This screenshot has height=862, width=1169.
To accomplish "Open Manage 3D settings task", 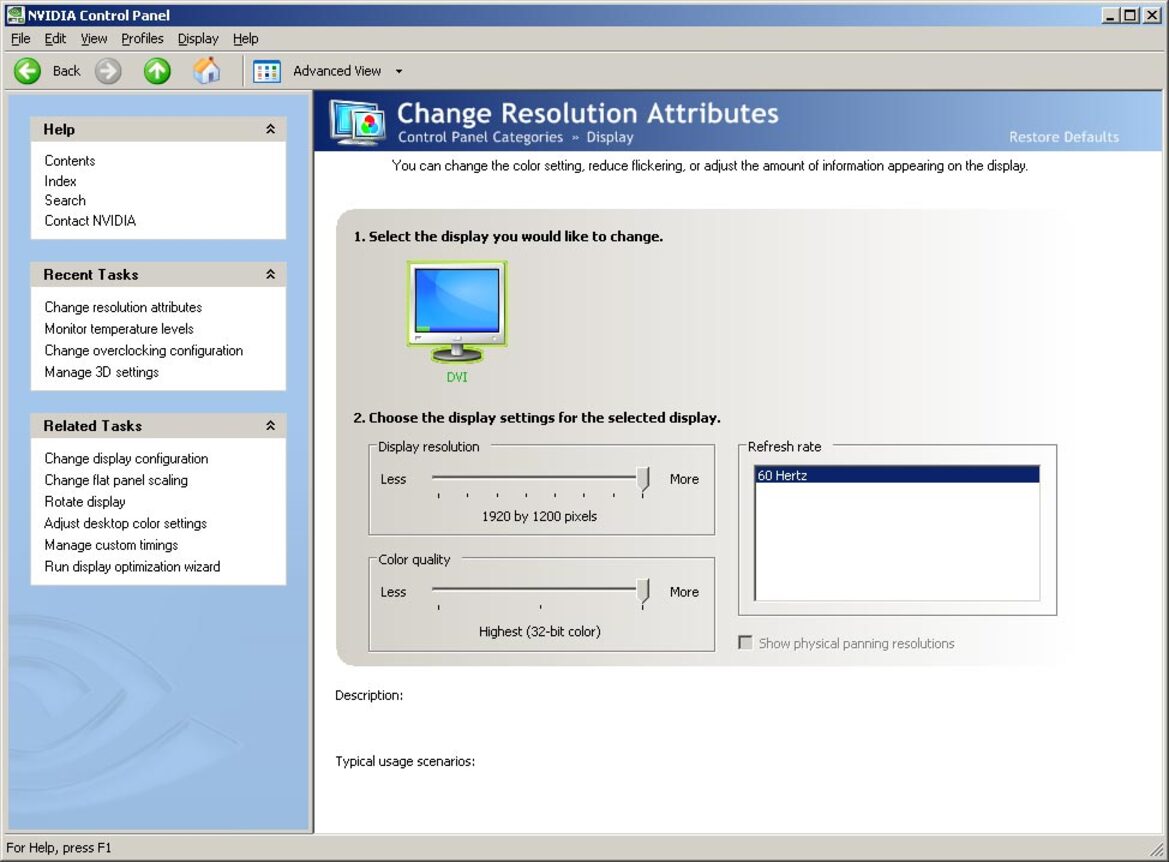I will click(x=101, y=372).
